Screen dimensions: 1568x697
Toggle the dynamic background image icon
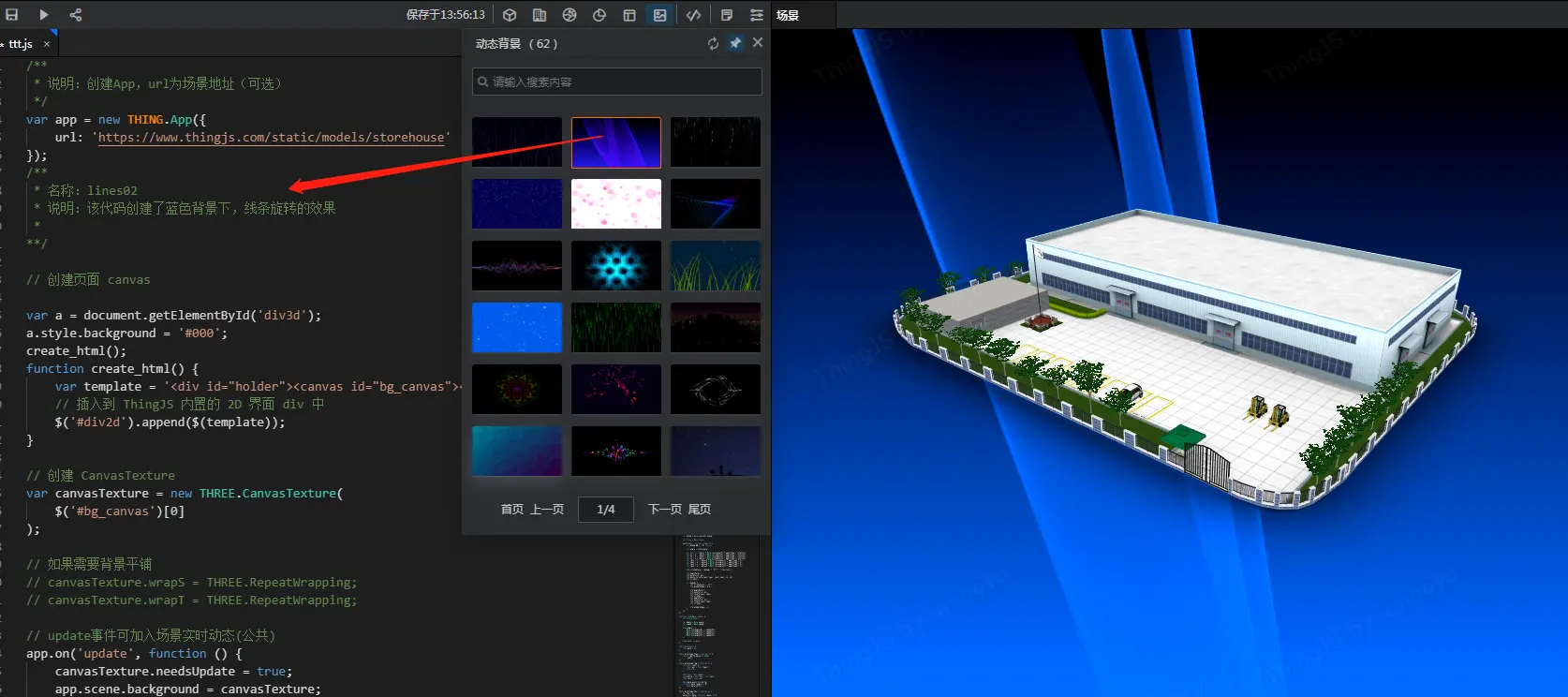[660, 15]
